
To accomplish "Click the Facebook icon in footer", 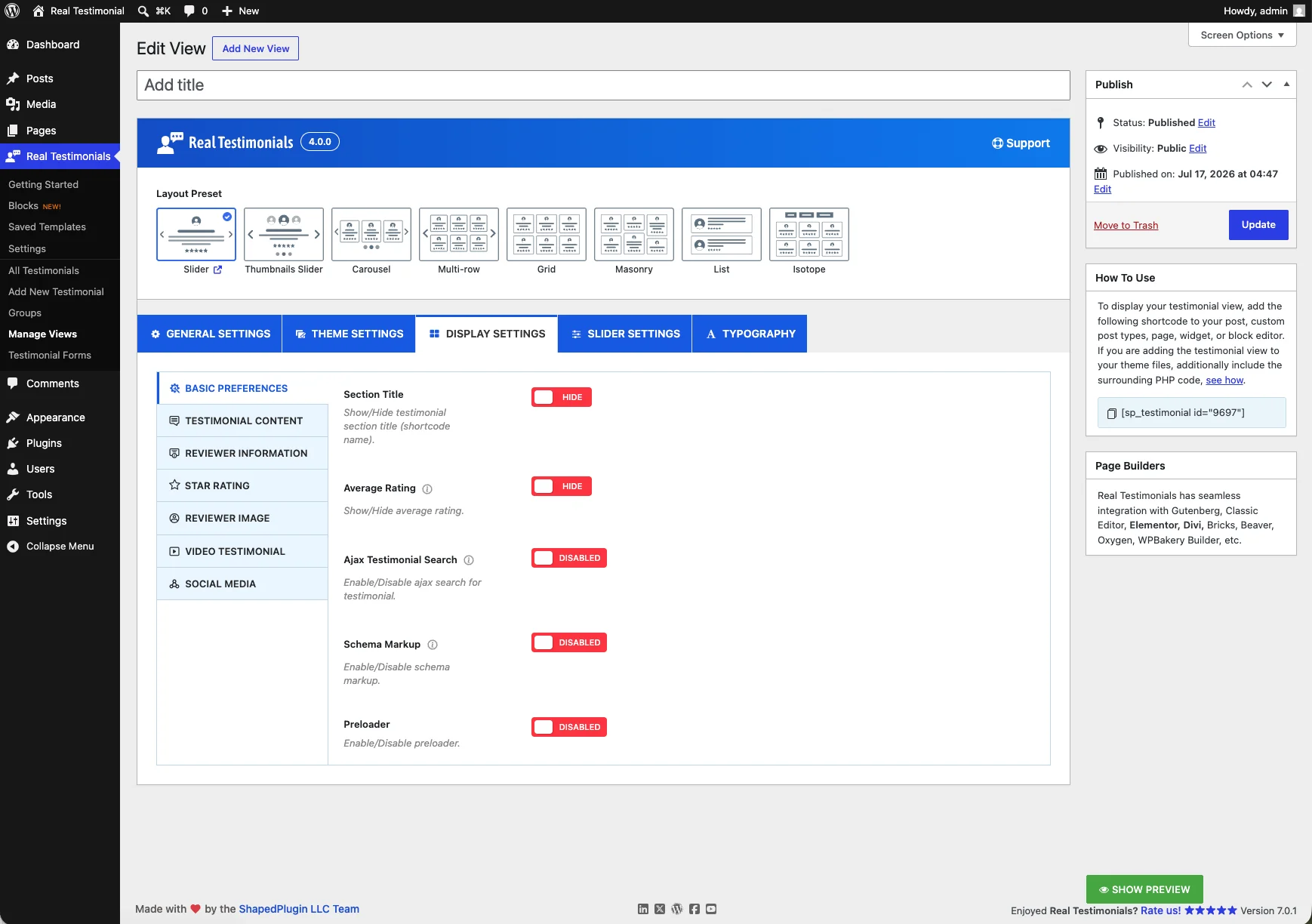I will click(x=694, y=909).
